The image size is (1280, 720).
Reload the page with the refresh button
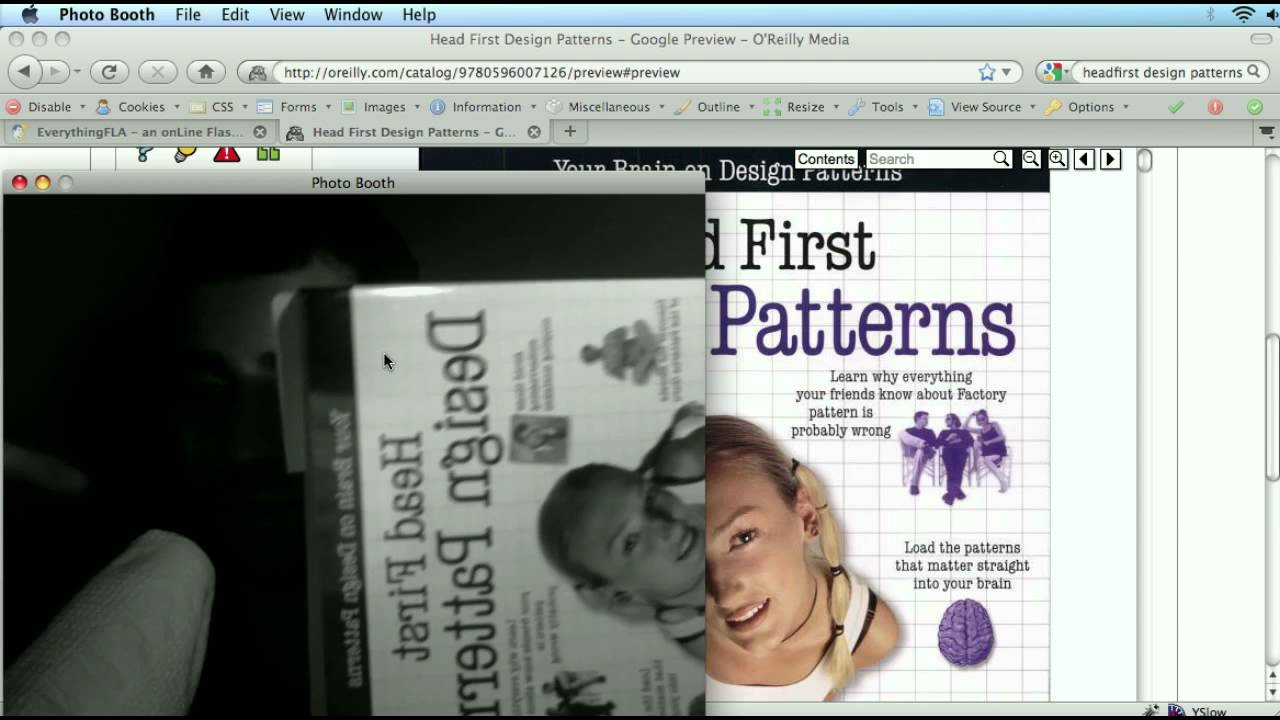109,72
